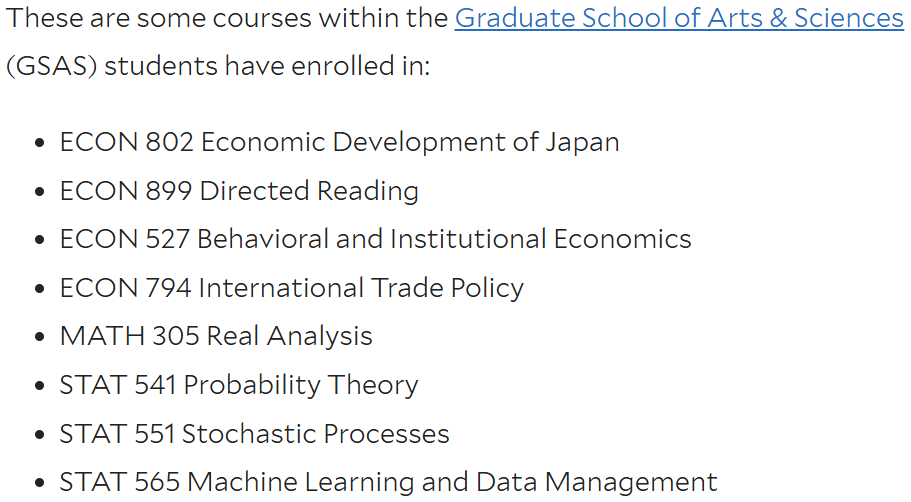Click the "(GSAS) students have enrolled in:" line
Screen dimensions: 911x502
click(x=218, y=66)
